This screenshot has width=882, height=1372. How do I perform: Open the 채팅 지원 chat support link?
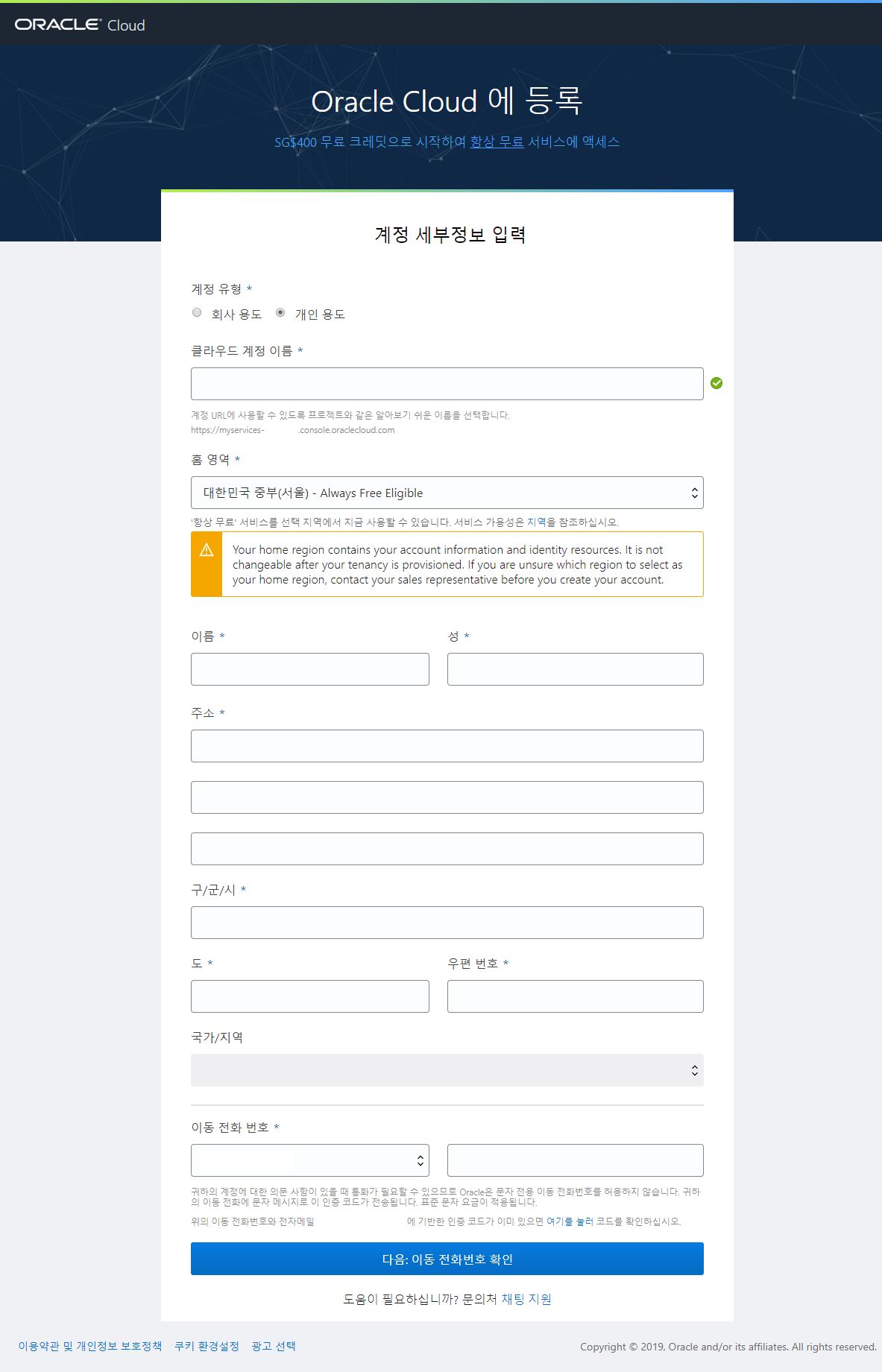(x=526, y=1299)
